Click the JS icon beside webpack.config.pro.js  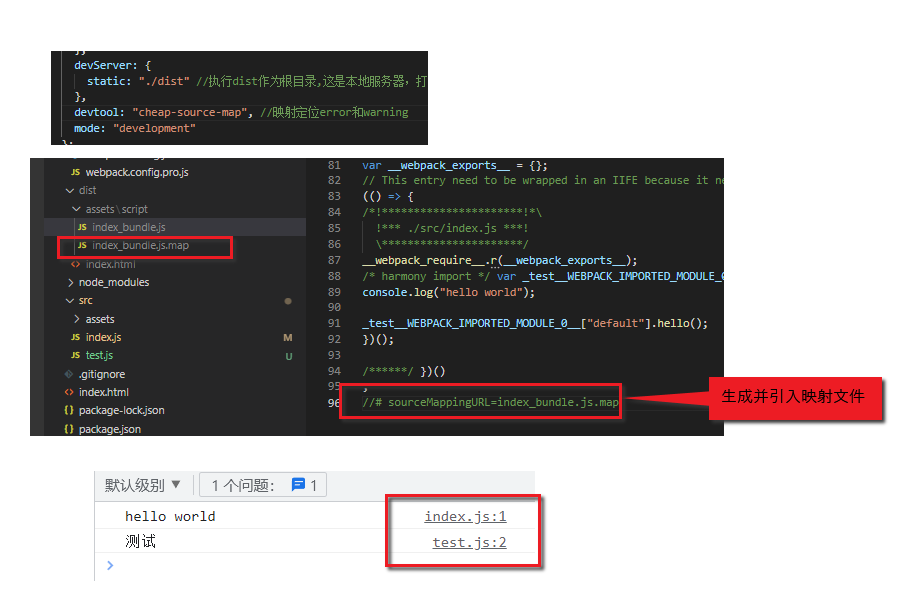[x=76, y=172]
